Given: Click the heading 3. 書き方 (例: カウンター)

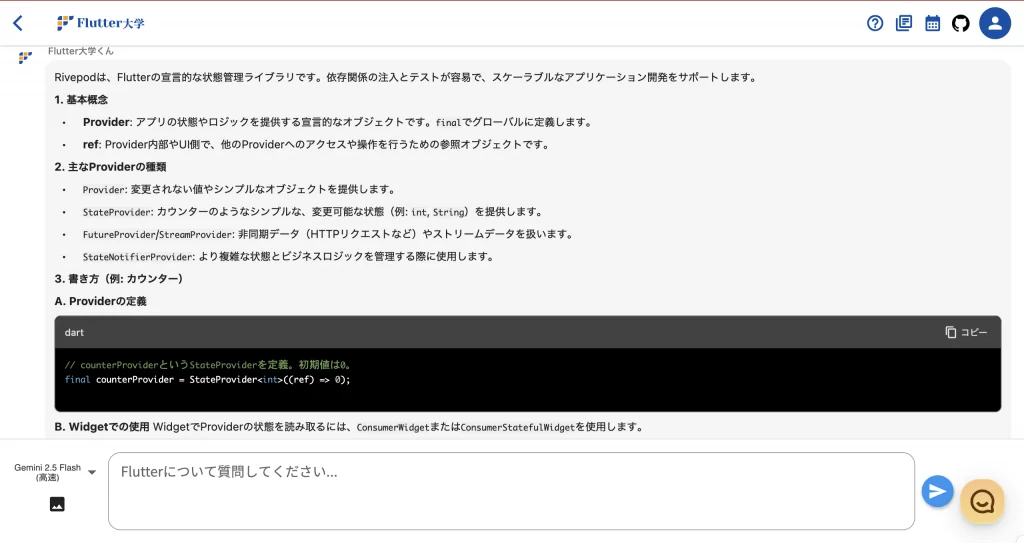Looking at the screenshot, I should point(119,278).
